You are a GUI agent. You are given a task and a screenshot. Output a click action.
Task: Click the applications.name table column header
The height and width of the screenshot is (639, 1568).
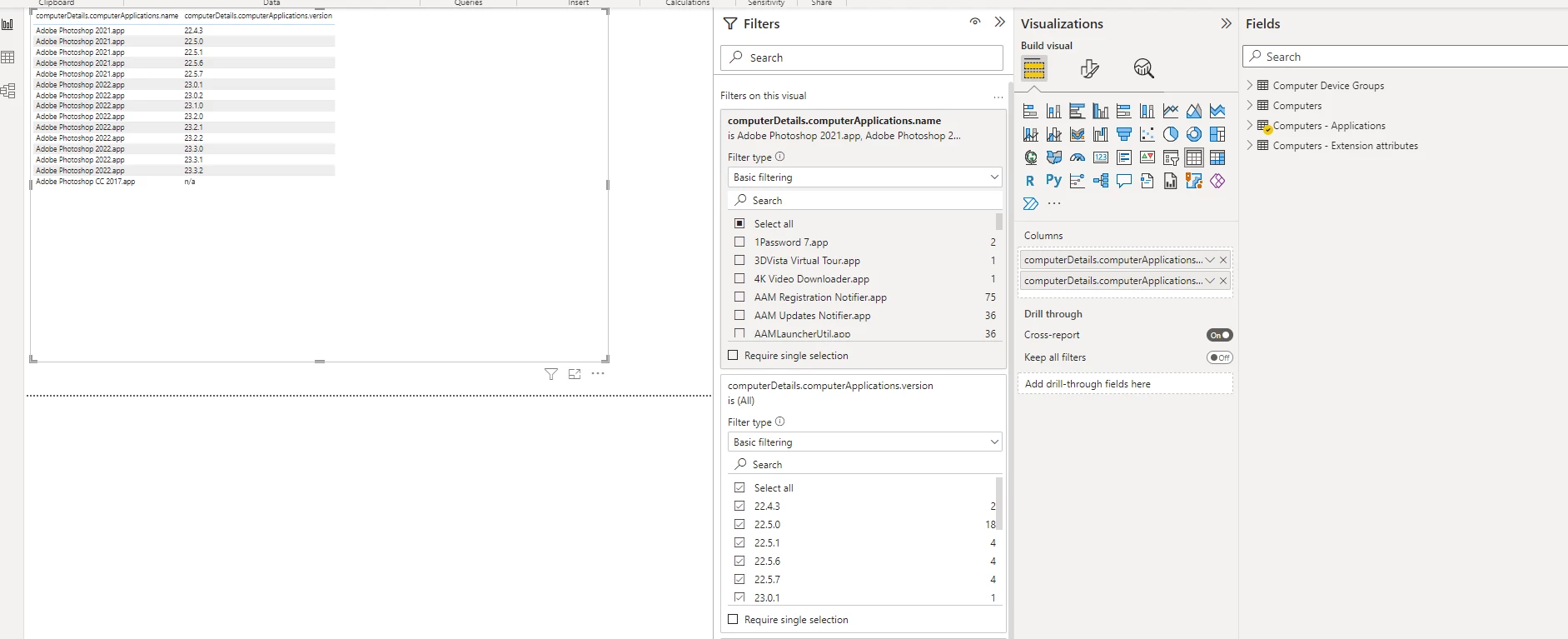[107, 16]
